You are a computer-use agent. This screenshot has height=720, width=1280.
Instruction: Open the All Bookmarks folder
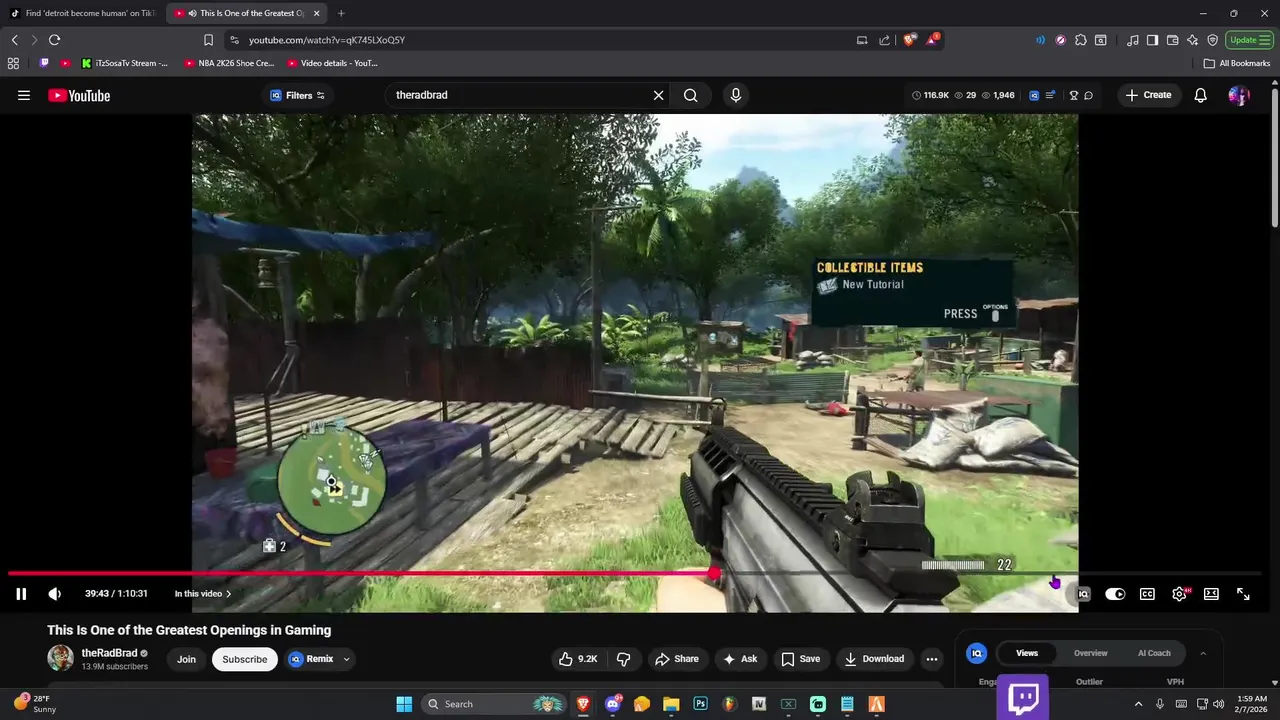coord(1237,63)
